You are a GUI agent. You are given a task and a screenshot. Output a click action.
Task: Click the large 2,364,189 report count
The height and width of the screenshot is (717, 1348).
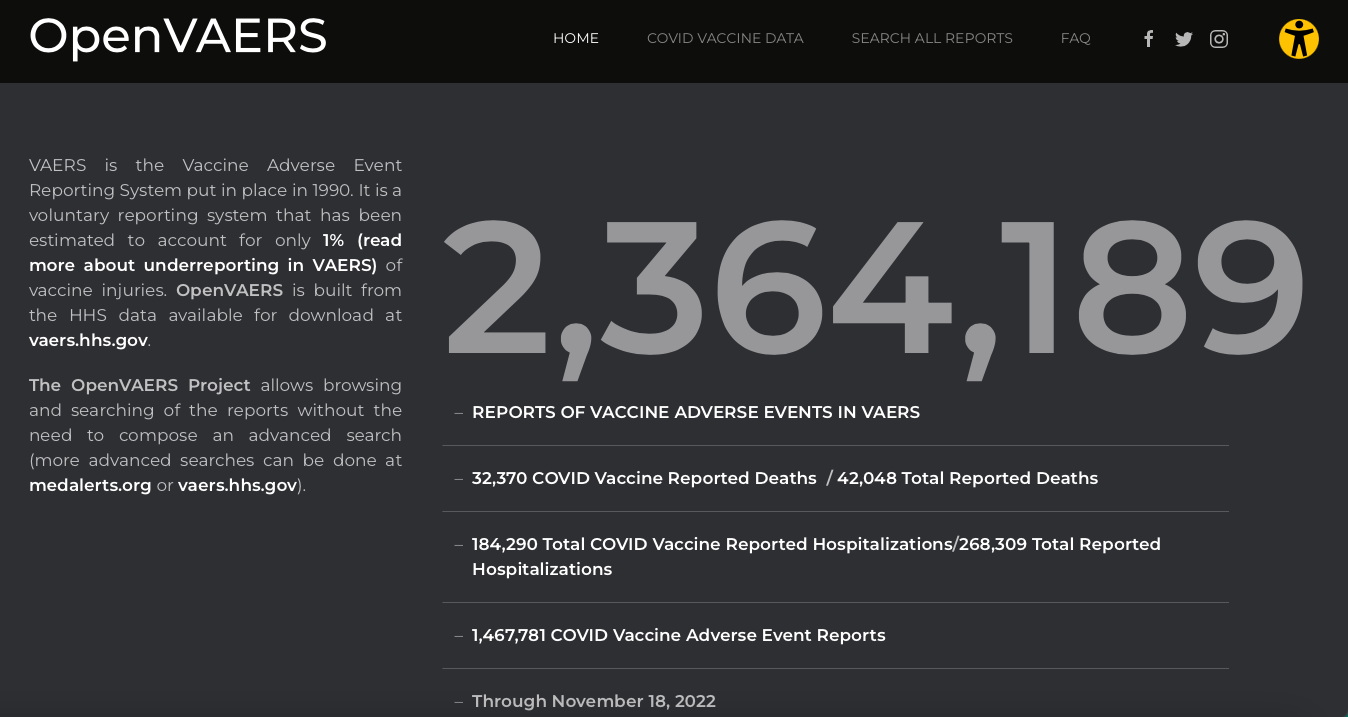pos(873,290)
